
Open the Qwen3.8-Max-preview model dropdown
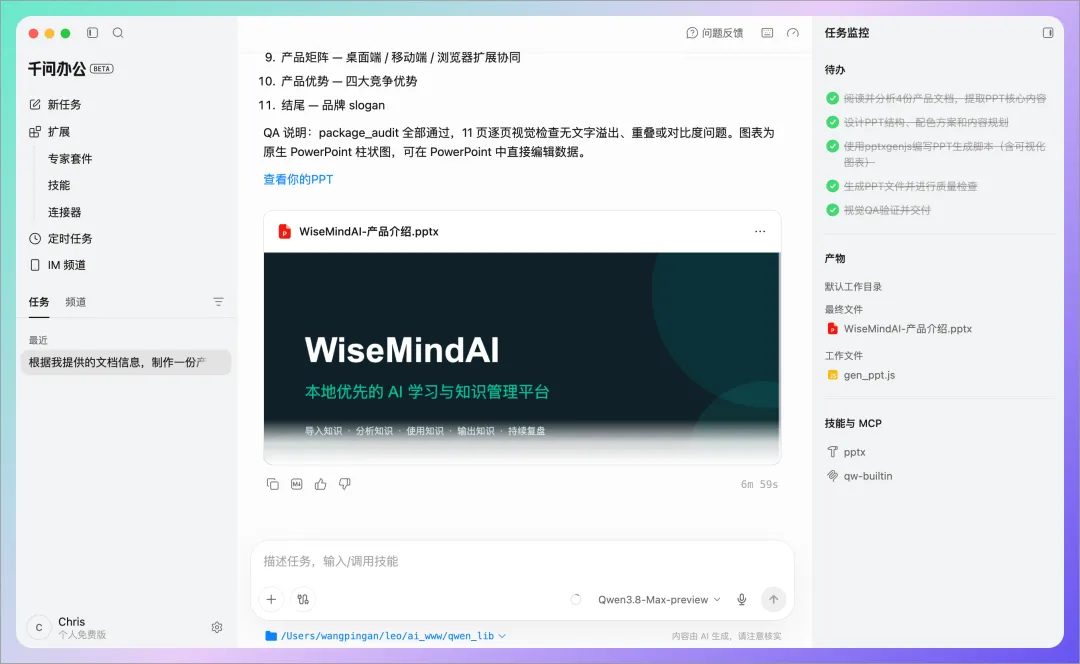coord(659,599)
